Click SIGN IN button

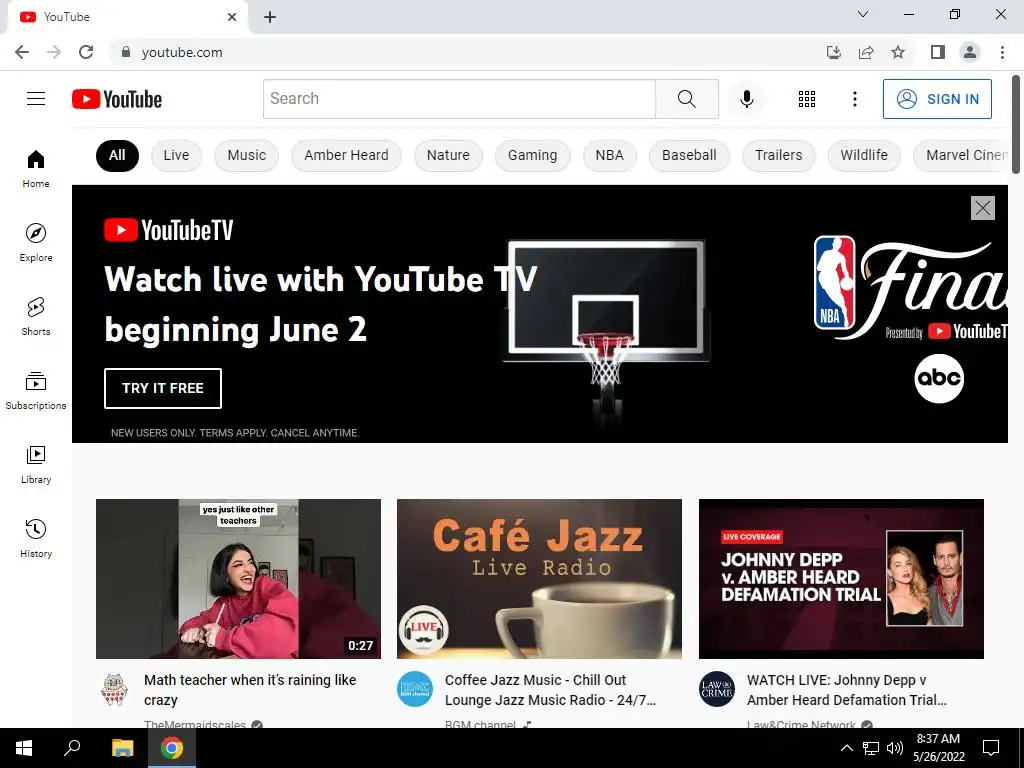pyautogui.click(x=937, y=99)
